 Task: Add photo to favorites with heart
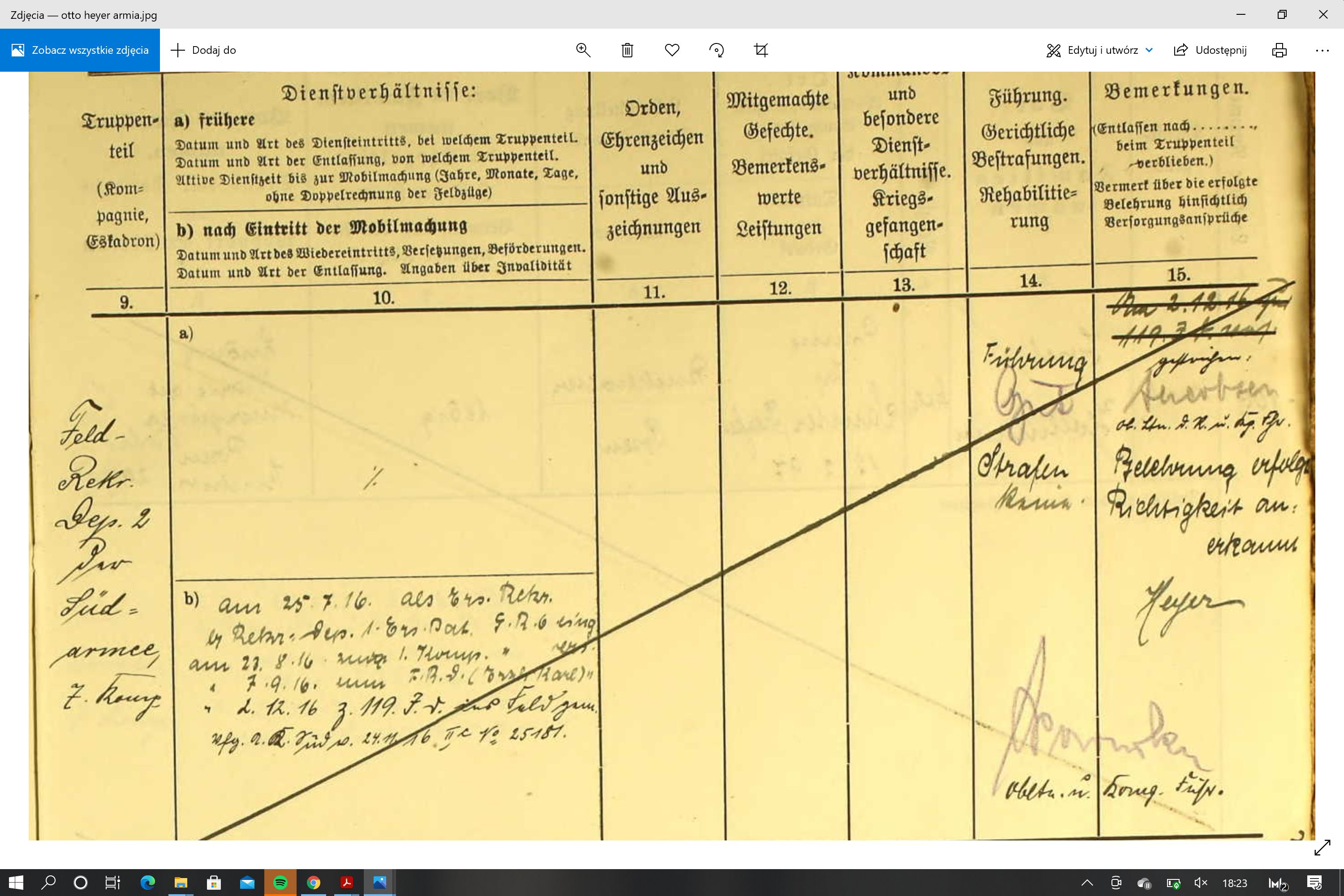coord(672,50)
